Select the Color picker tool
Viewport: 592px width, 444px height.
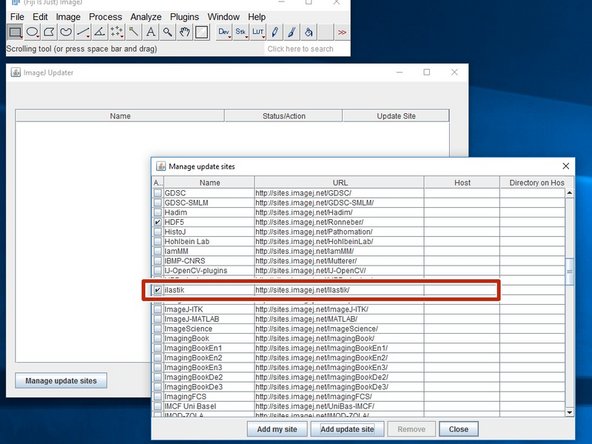click(202, 32)
